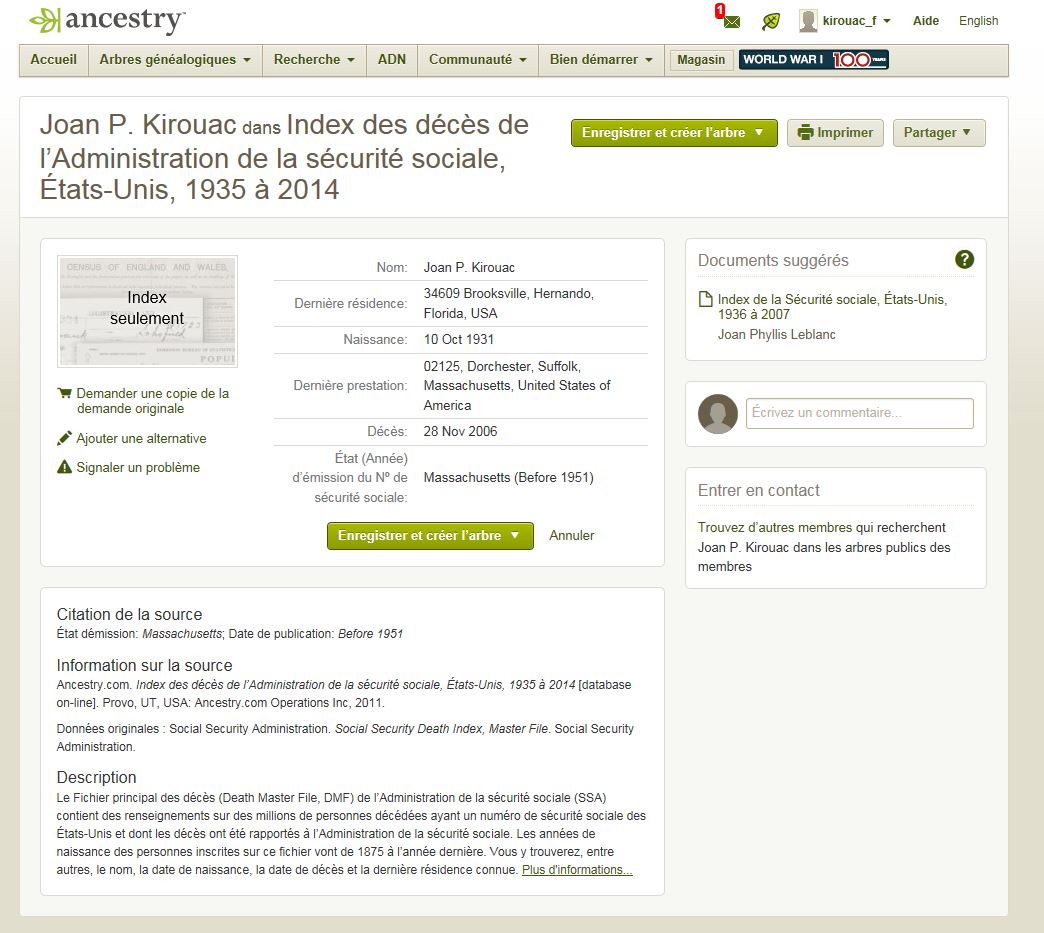Click the help question mark icon
Image resolution: width=1044 pixels, height=933 pixels.
[964, 260]
